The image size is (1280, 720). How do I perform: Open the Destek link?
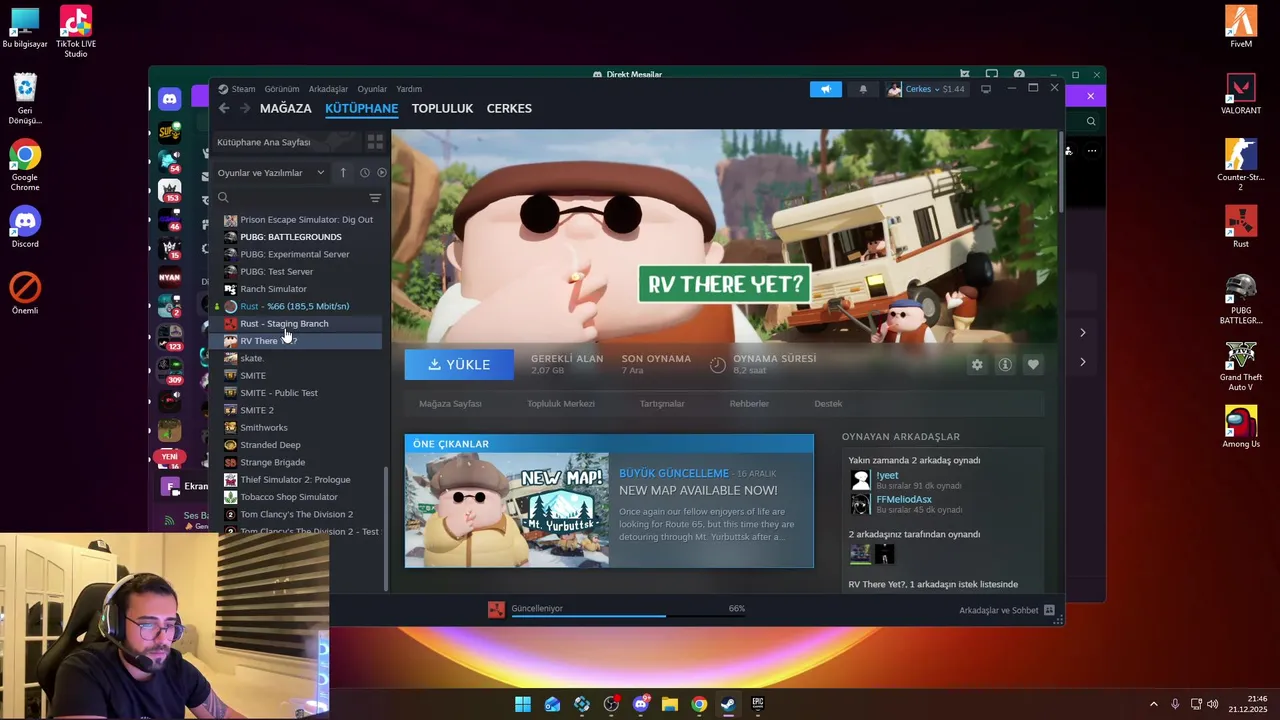point(828,404)
